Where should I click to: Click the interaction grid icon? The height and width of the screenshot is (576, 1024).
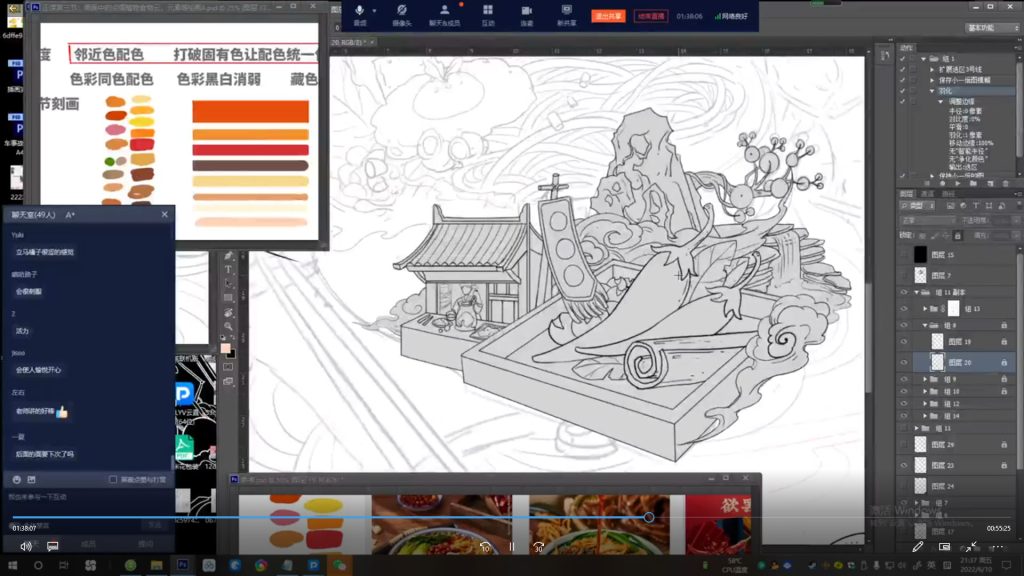pyautogui.click(x=487, y=9)
